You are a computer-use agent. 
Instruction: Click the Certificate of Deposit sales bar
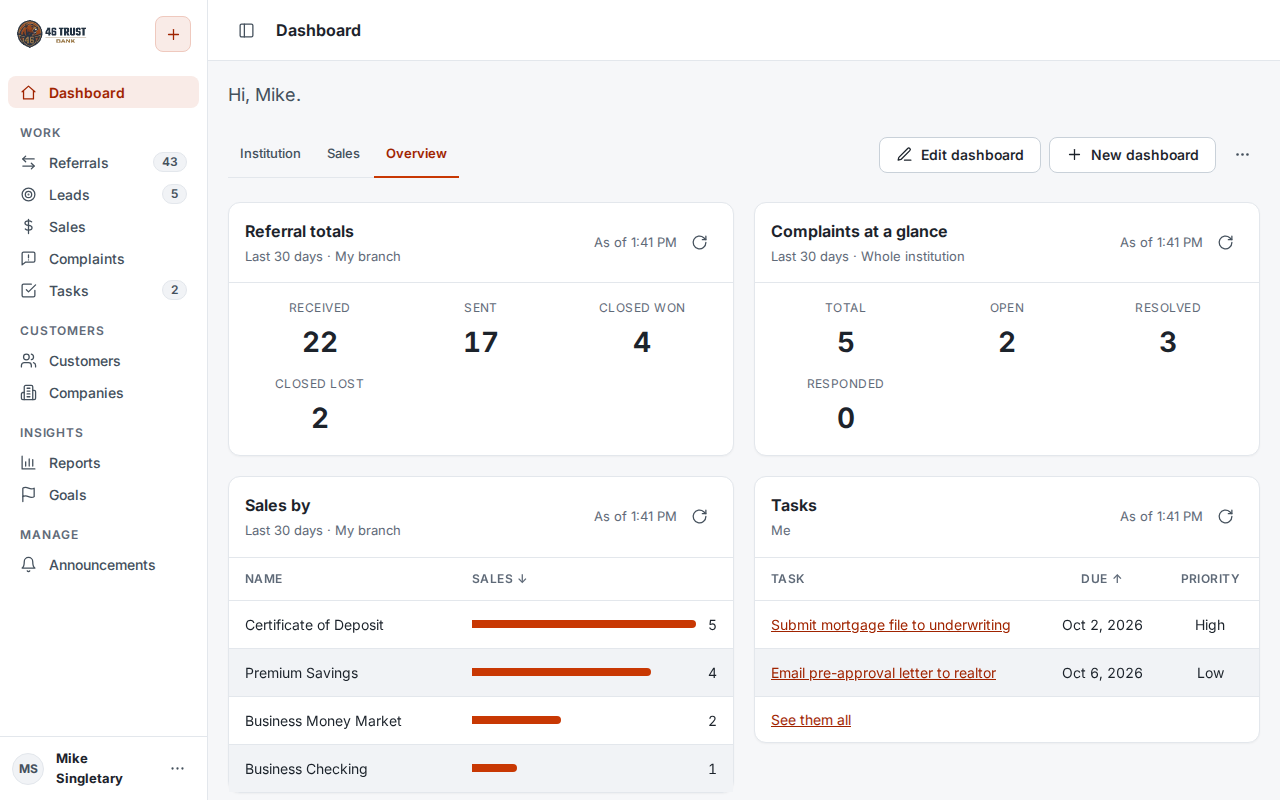tap(584, 624)
